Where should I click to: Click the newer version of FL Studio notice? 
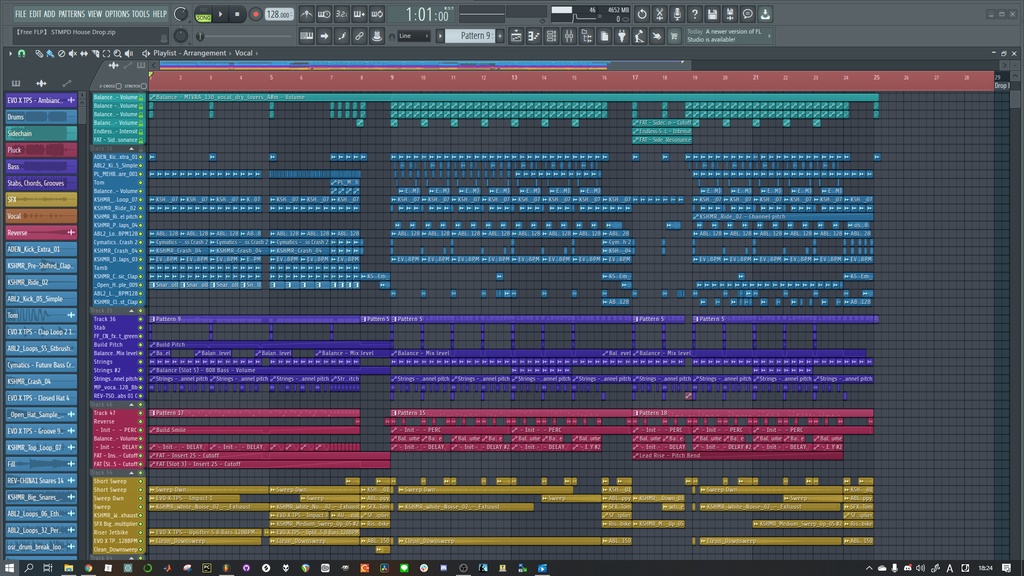point(728,36)
